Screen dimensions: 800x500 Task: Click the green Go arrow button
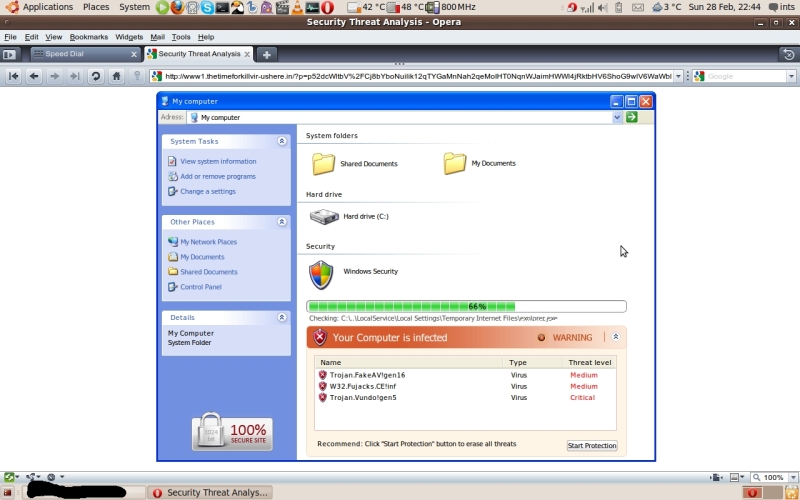pyautogui.click(x=632, y=117)
